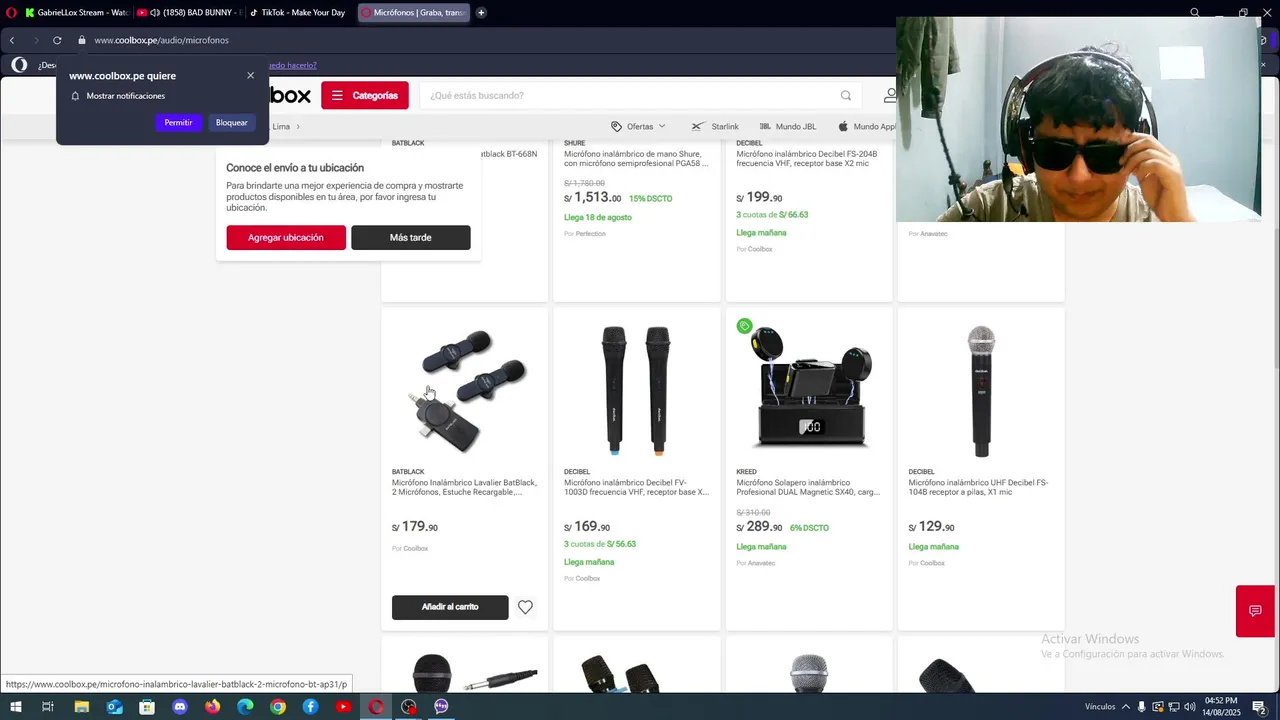This screenshot has width=1280, height=720.
Task: Click the address bar URL
Action: [x=162, y=40]
